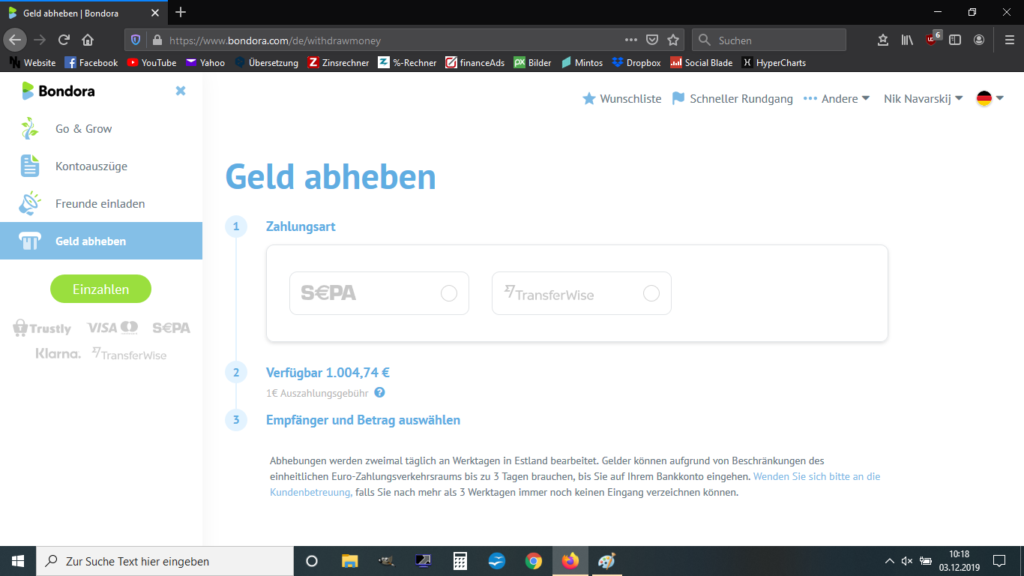Click the Windows taskbar search box
Screen dimensions: 1024x576
[165, 561]
